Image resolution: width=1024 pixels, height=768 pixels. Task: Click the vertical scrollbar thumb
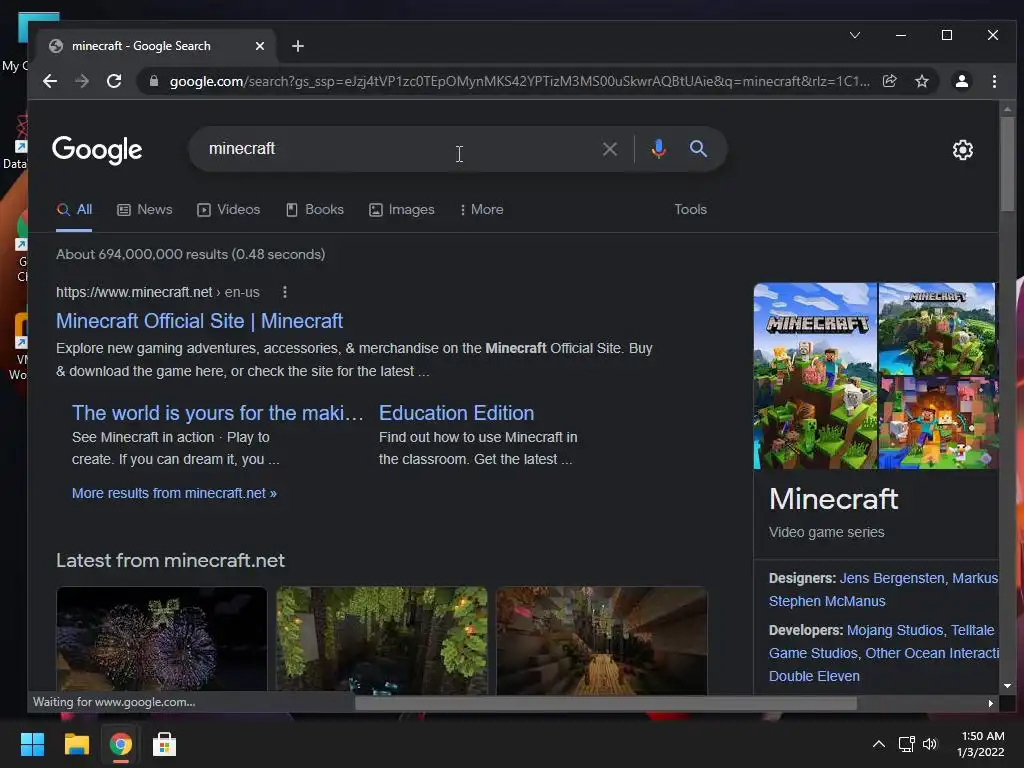(1007, 163)
